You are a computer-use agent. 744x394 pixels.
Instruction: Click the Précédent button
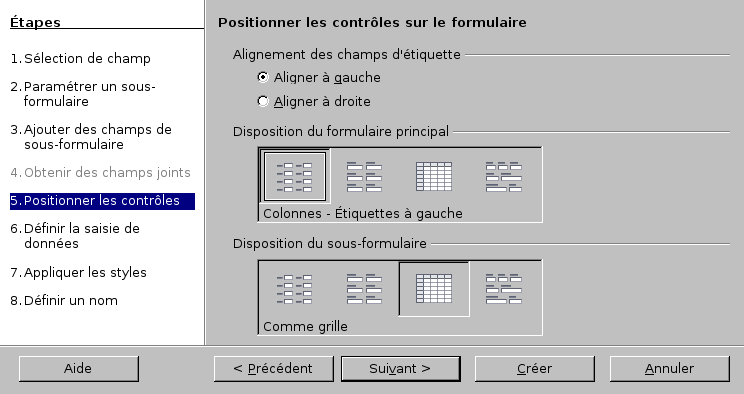coord(273,369)
